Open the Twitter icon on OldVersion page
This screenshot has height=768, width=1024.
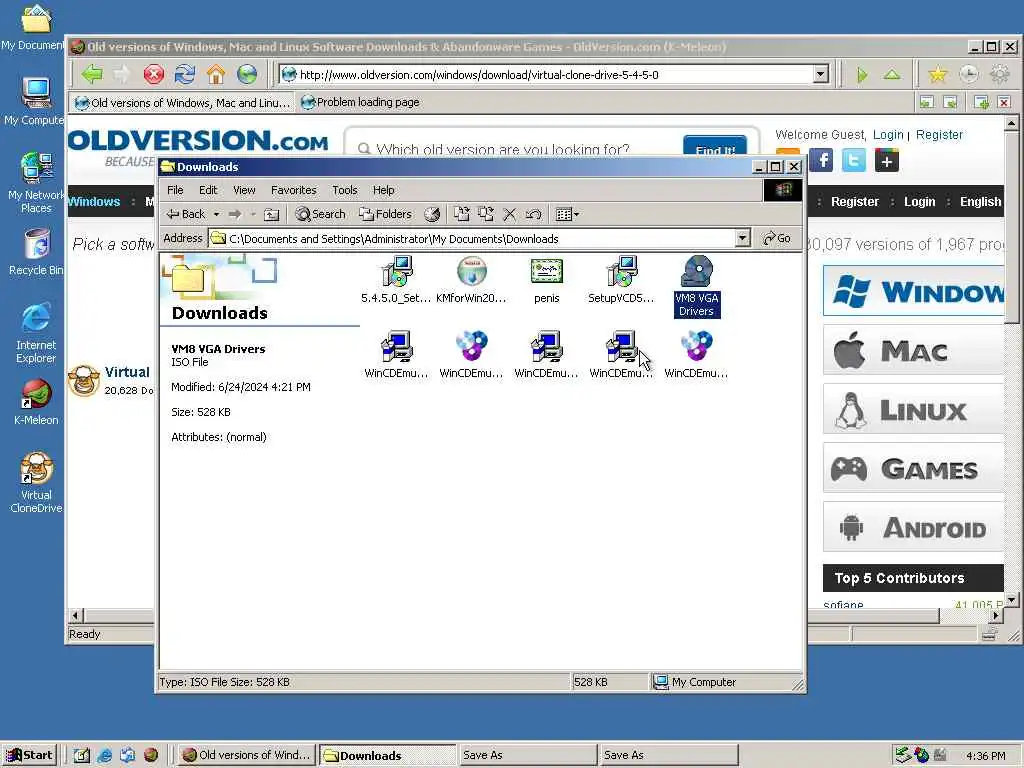[x=854, y=161]
